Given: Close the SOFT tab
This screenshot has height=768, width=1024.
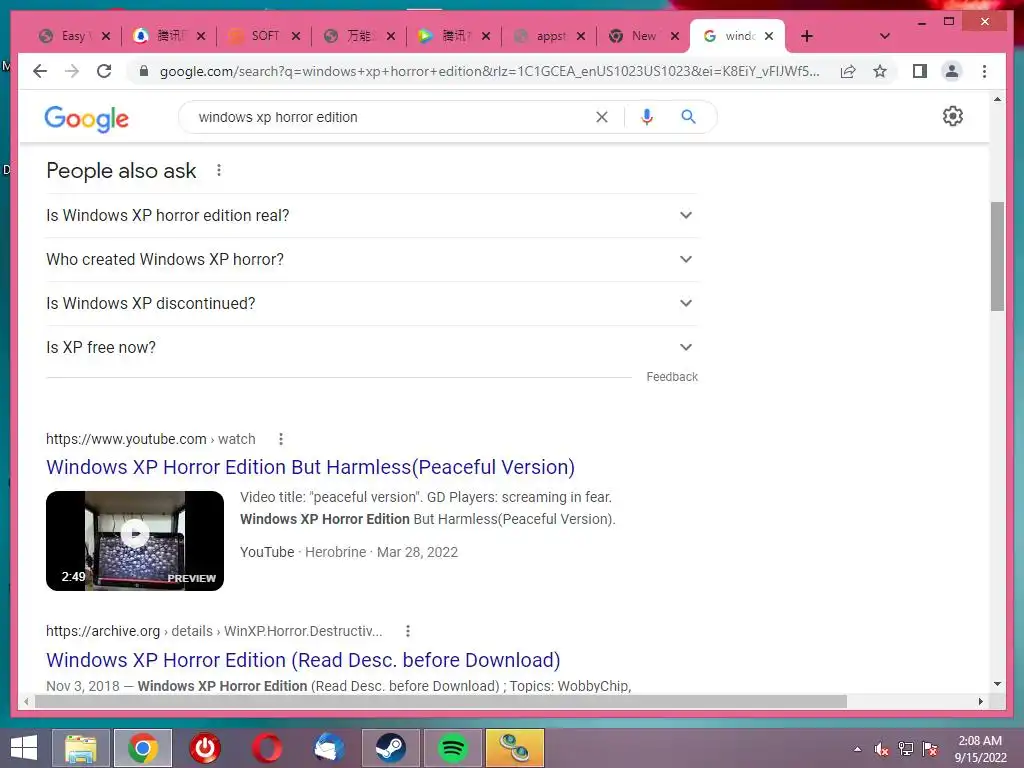Looking at the screenshot, I should [296, 36].
